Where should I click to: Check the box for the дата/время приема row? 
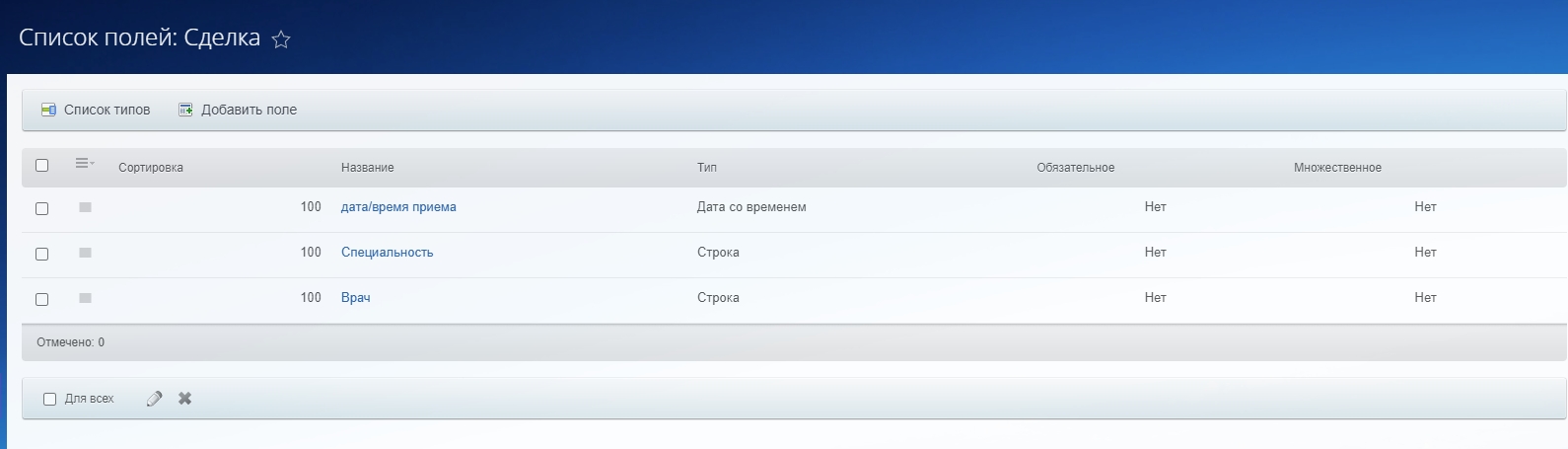[41, 208]
